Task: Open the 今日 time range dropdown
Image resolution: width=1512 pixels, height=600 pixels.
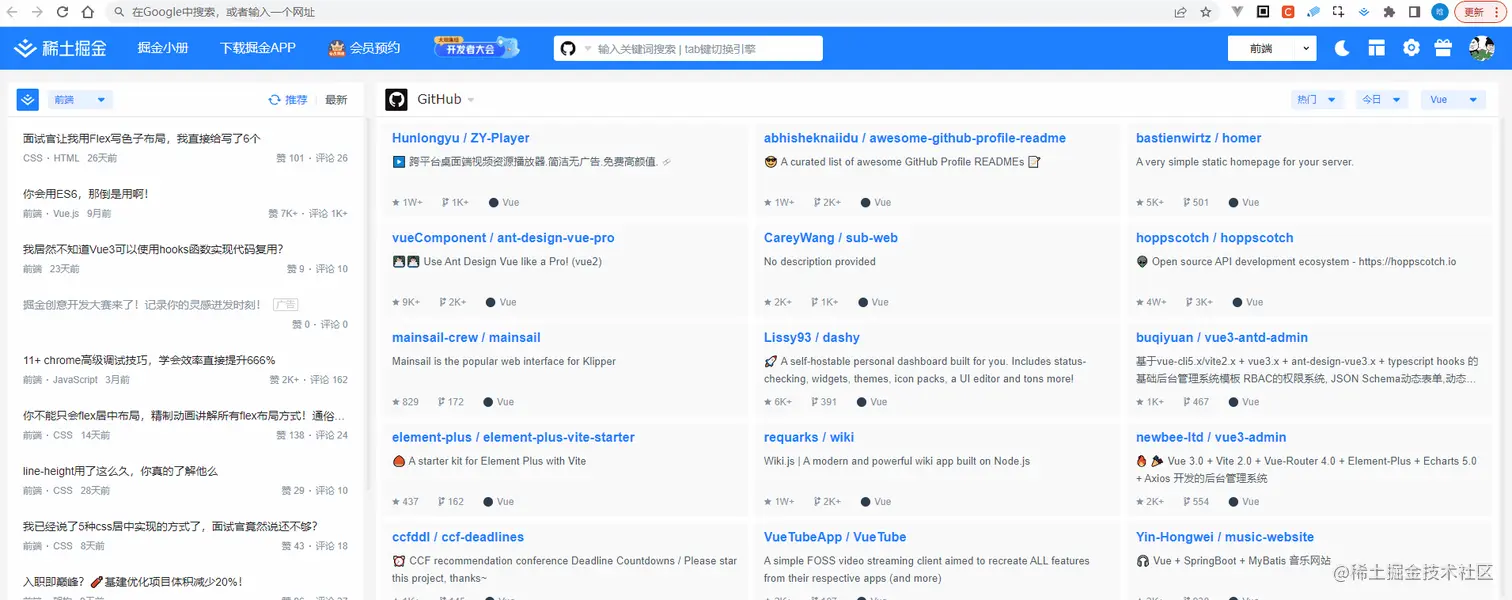Action: tap(1382, 99)
